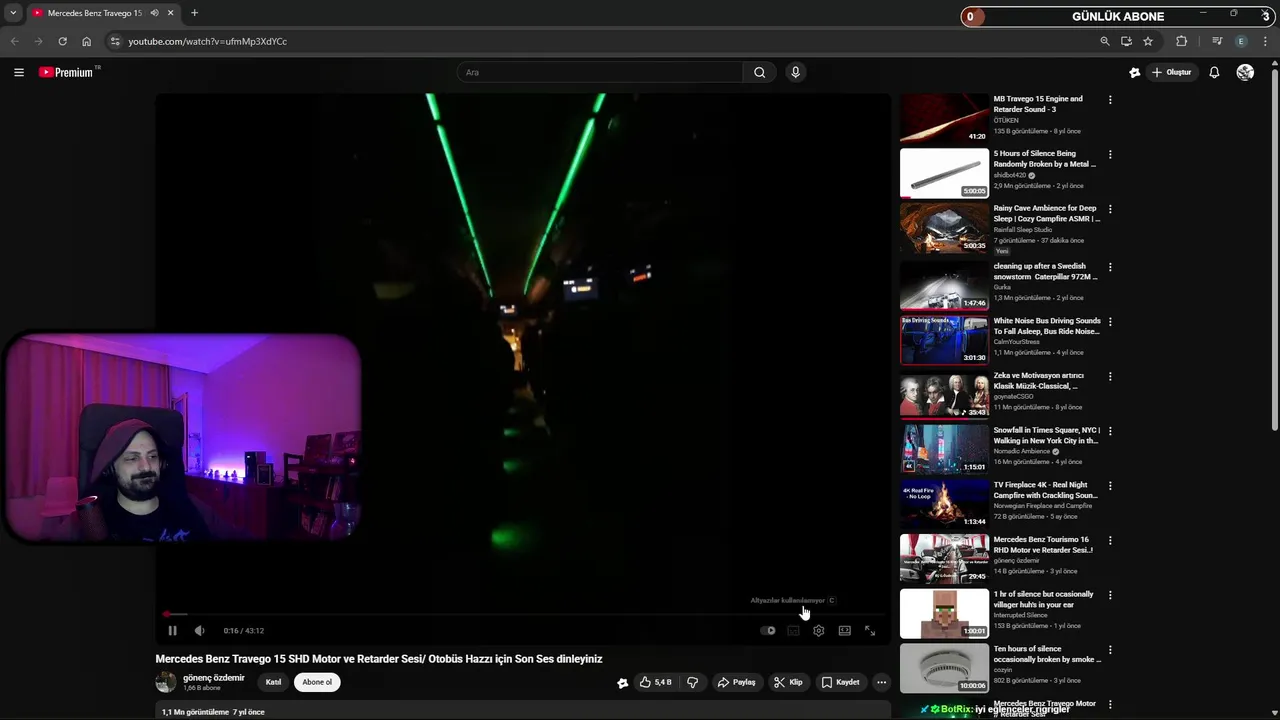Click the Katıl join button
The image size is (1280, 720).
click(x=273, y=682)
